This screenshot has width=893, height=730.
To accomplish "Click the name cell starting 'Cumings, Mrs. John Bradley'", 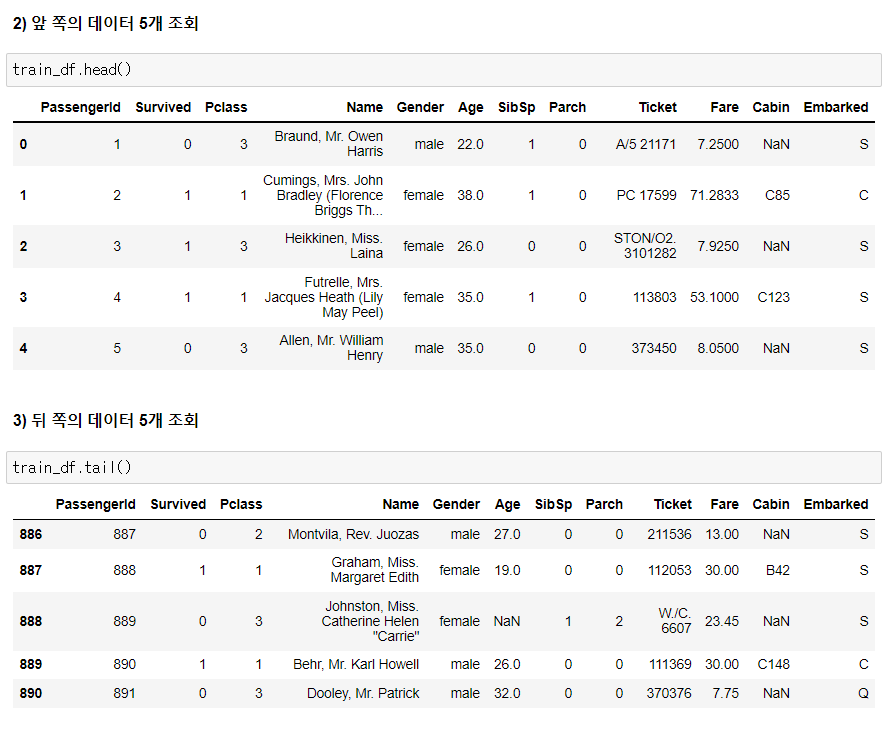I will pos(323,195).
